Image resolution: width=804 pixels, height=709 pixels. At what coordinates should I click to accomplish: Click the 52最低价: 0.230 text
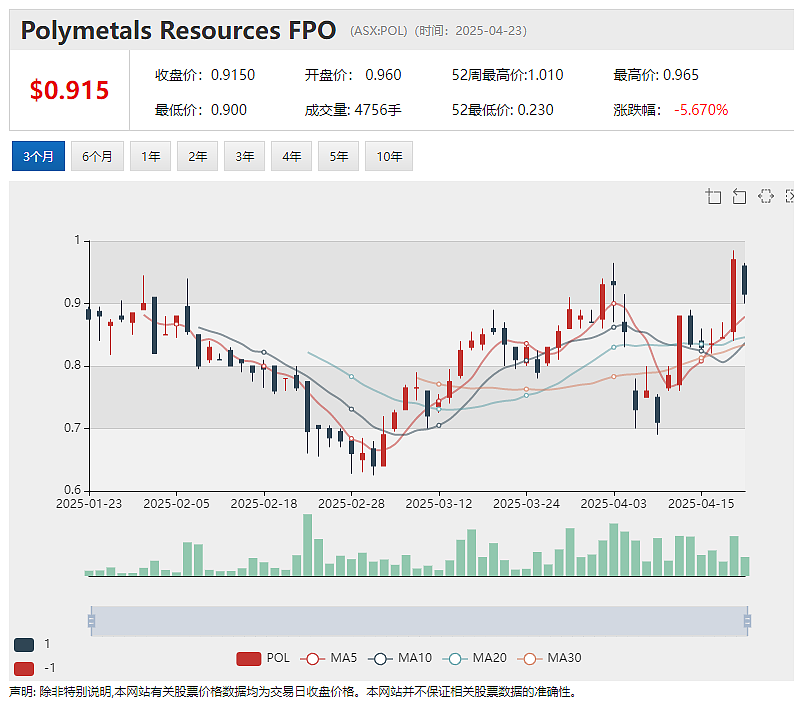[x=502, y=110]
